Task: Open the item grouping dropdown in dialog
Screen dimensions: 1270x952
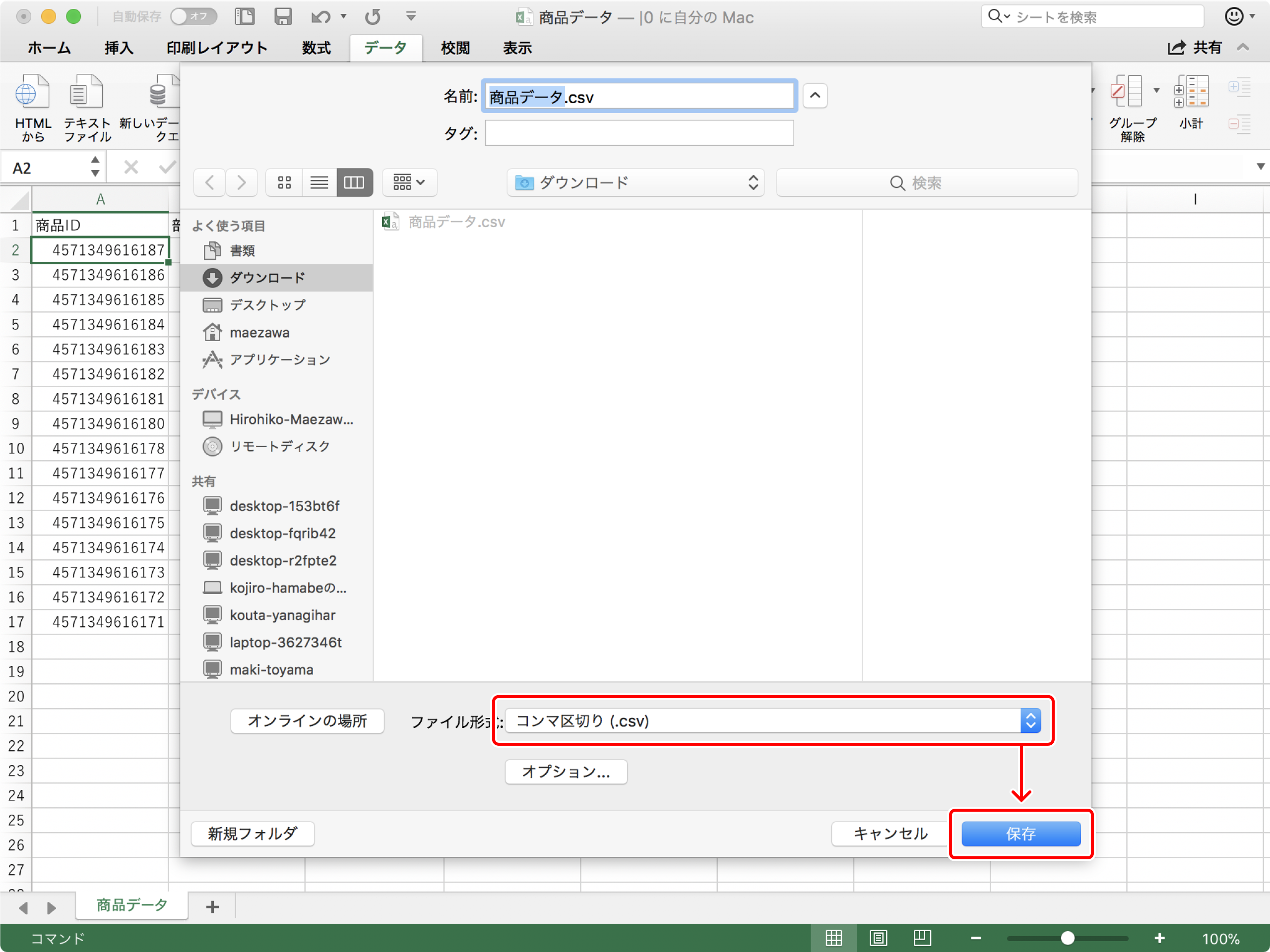Action: pos(409,182)
